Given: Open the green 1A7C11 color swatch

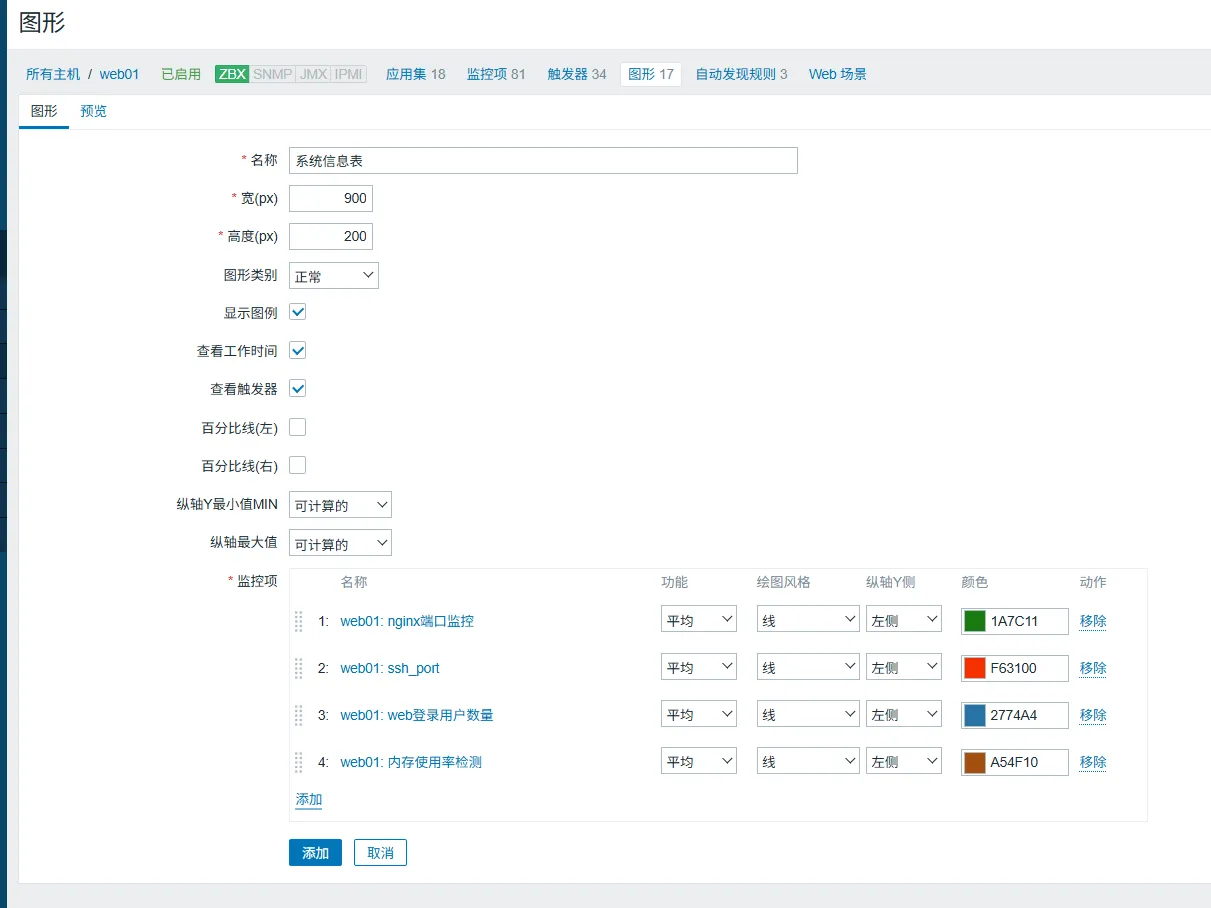Looking at the screenshot, I should click(974, 621).
